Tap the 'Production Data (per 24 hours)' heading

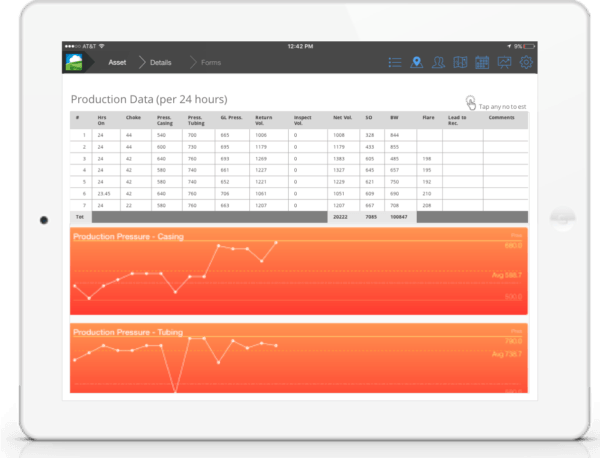[x=149, y=99]
